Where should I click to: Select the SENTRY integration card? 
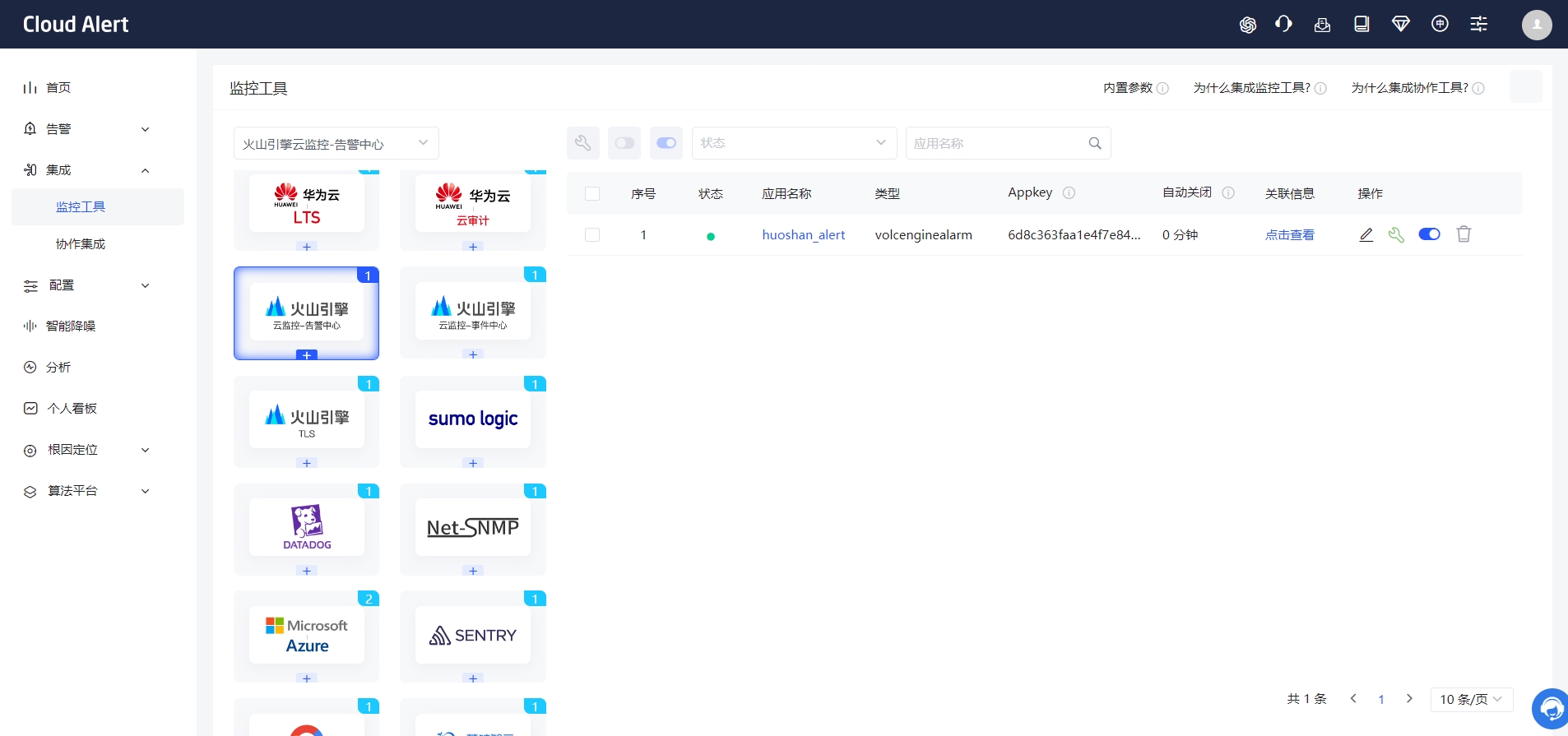(472, 635)
